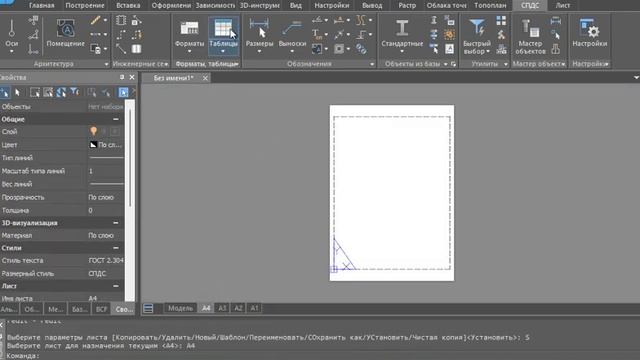Open the Топоплан ribbon tab
Viewport: 640px width, 360px height.
click(x=490, y=5)
